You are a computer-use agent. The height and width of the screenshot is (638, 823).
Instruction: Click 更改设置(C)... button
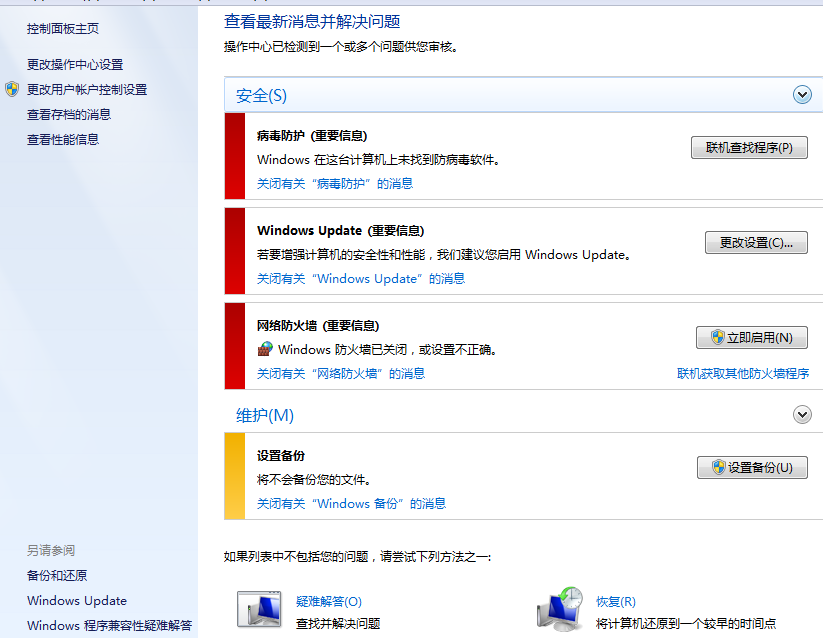point(756,242)
